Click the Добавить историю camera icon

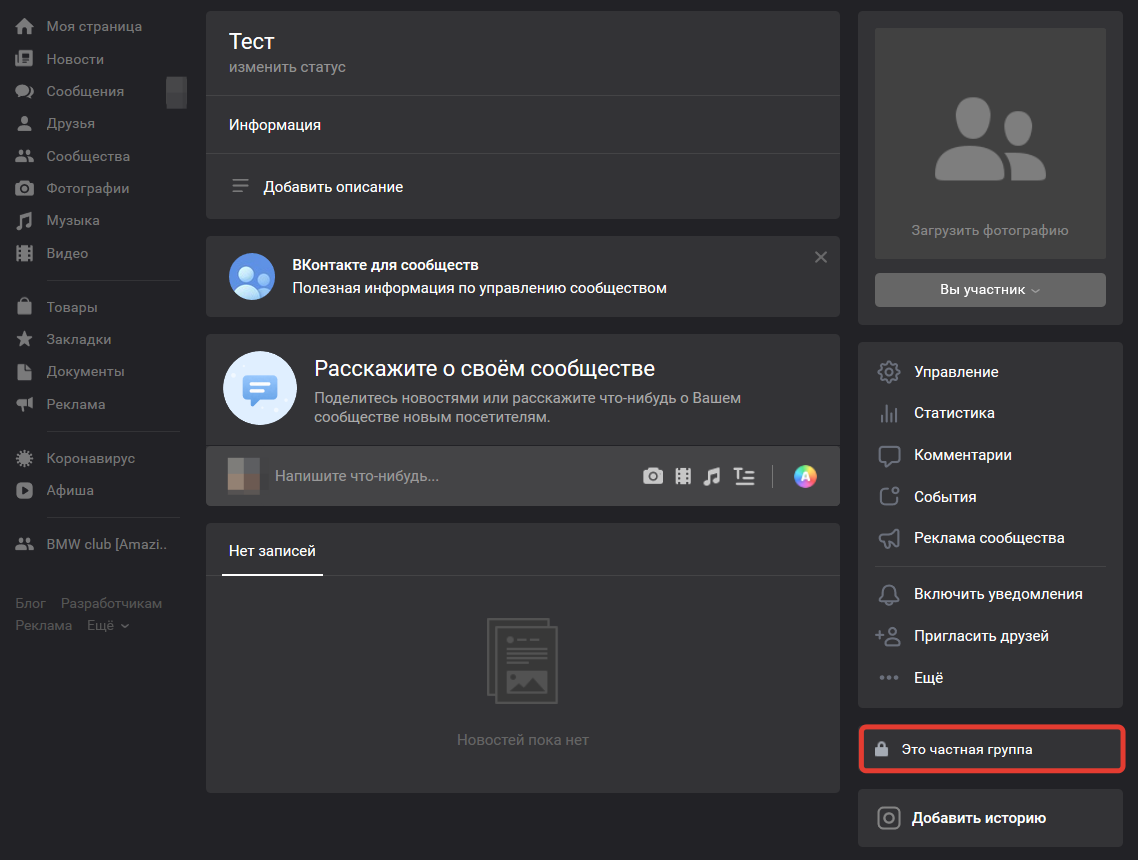click(888, 818)
